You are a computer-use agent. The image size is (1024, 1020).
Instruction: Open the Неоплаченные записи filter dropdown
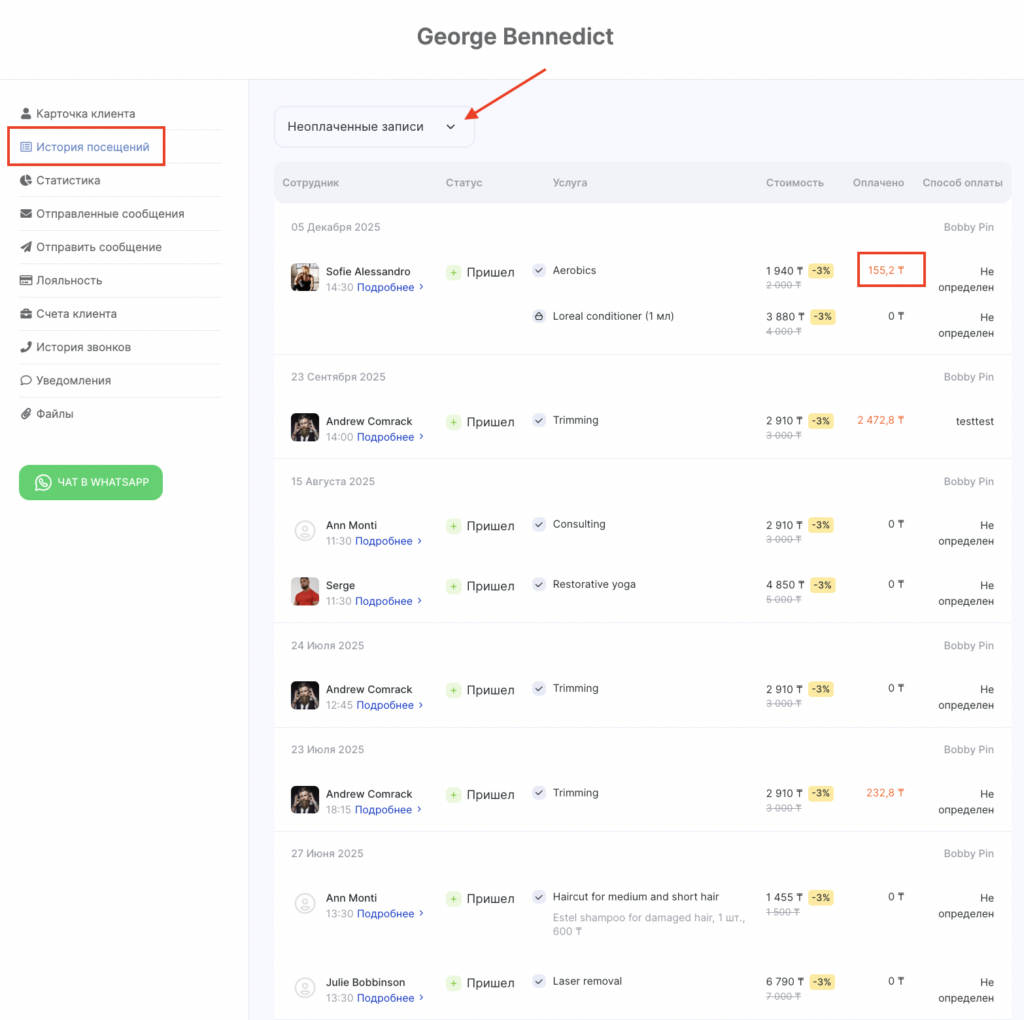pos(374,127)
